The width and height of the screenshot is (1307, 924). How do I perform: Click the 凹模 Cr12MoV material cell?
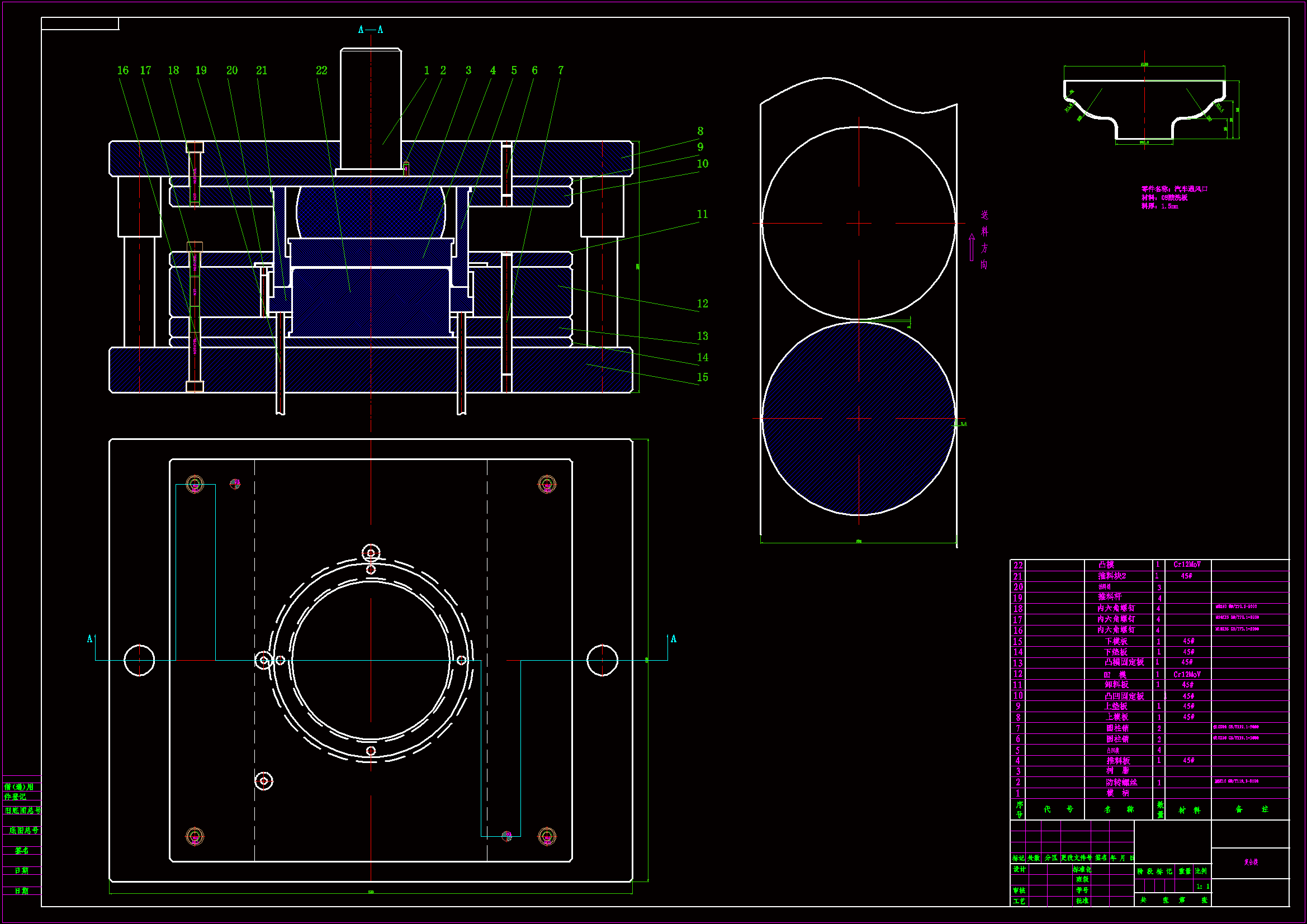coord(1187,675)
